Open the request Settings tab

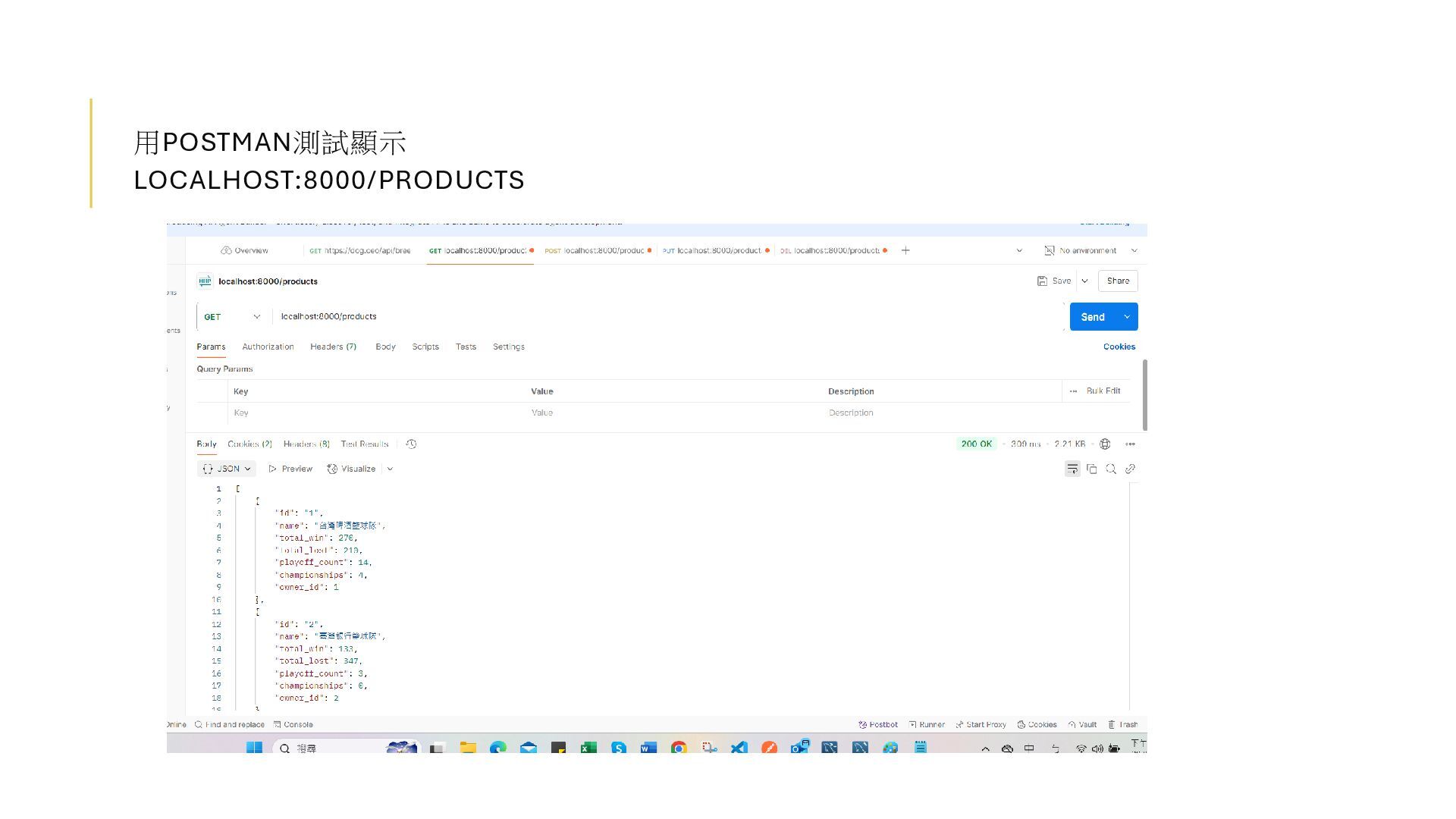coord(509,347)
